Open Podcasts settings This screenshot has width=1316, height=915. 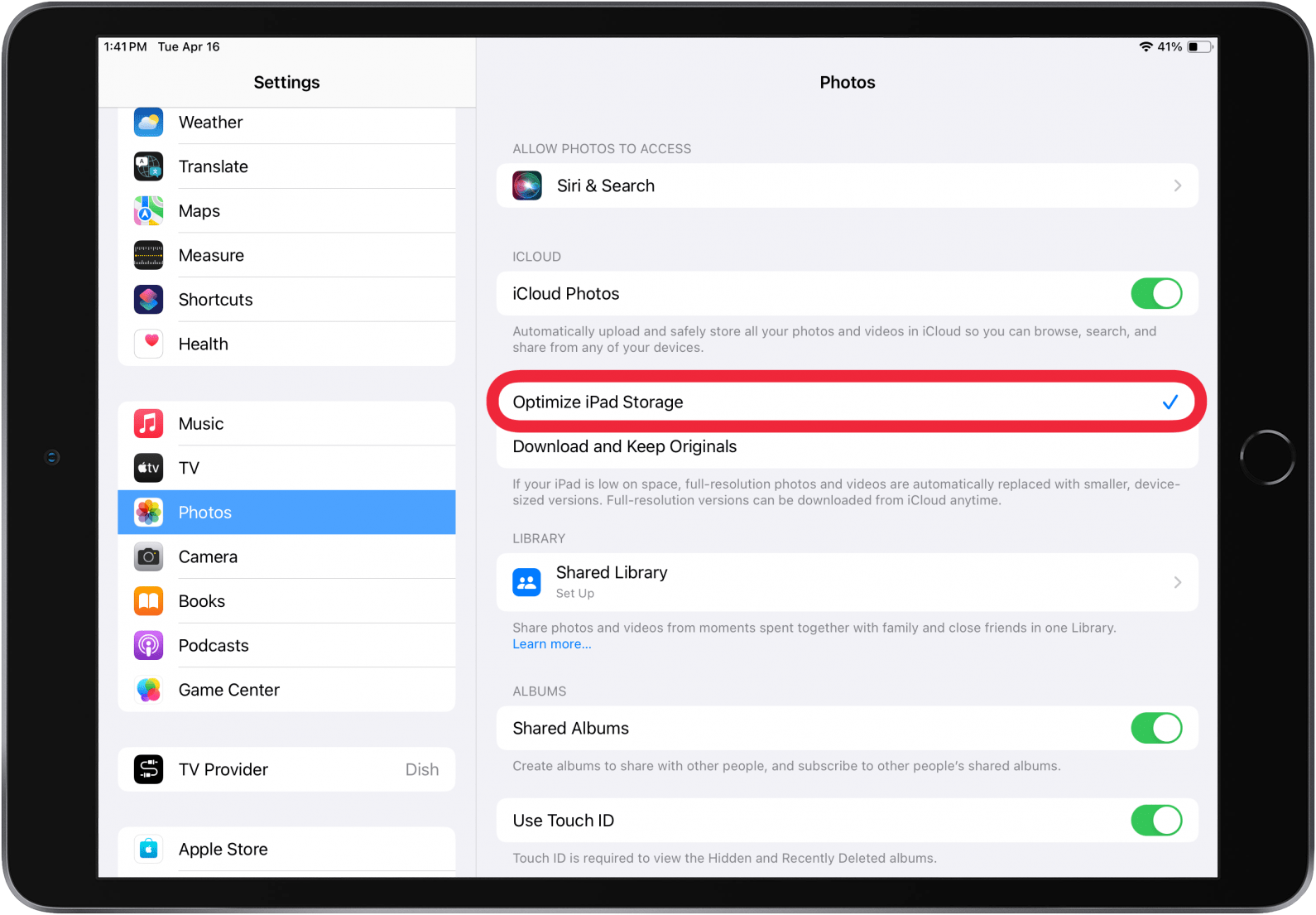[x=286, y=645]
